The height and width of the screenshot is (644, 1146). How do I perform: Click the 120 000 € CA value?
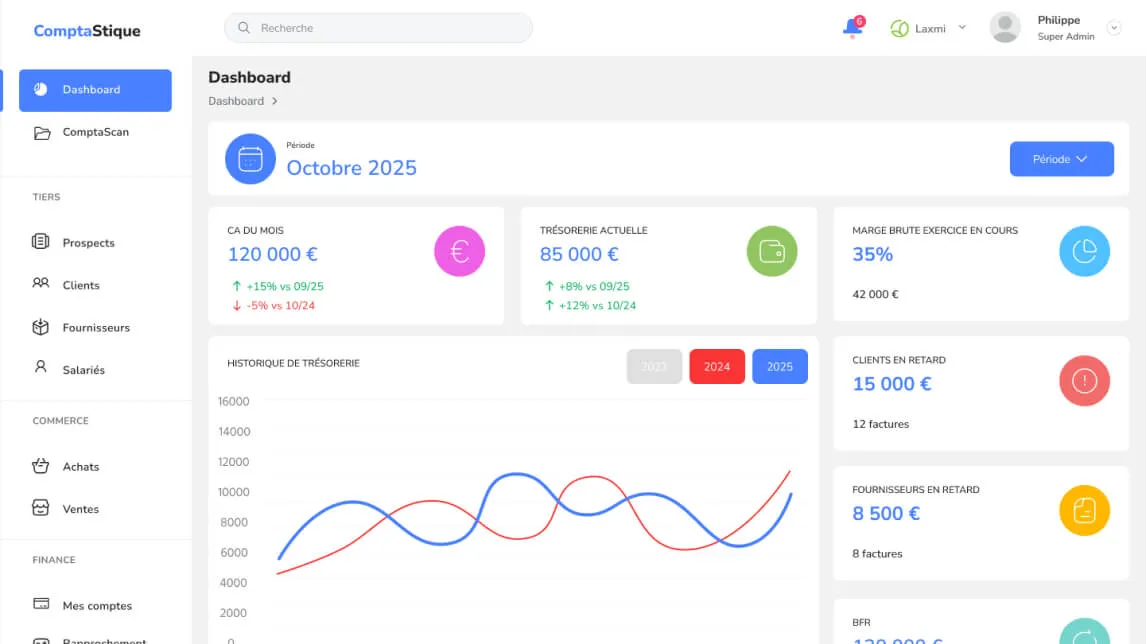coord(273,254)
